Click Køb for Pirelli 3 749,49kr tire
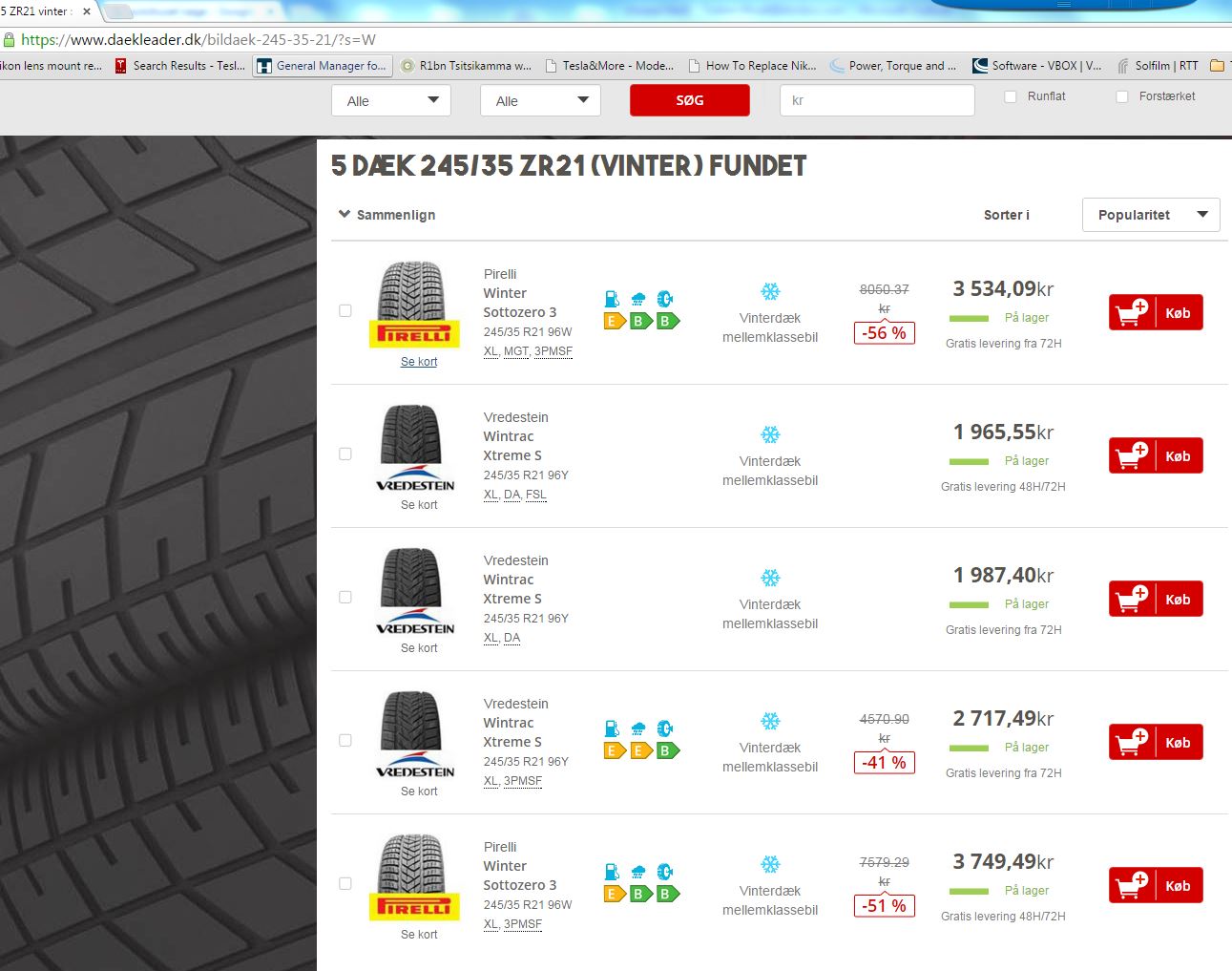The image size is (1232, 971). click(x=1156, y=885)
